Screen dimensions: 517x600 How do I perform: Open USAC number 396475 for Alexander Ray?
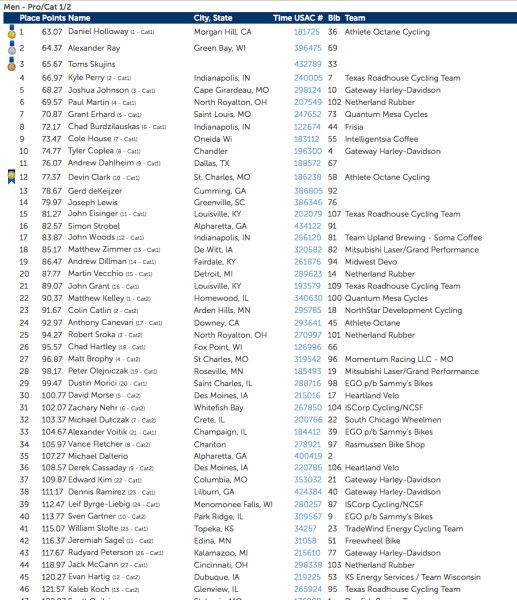tap(308, 48)
